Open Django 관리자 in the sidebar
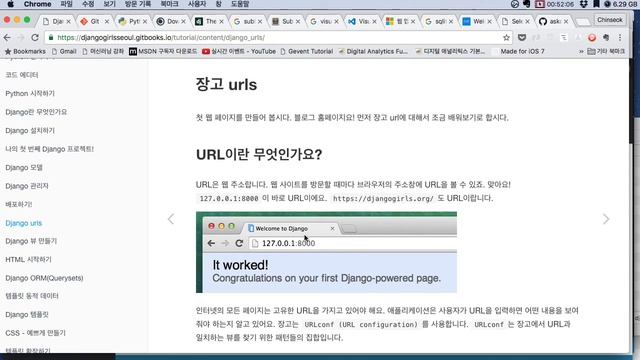640x360 pixels. [x=27, y=186]
